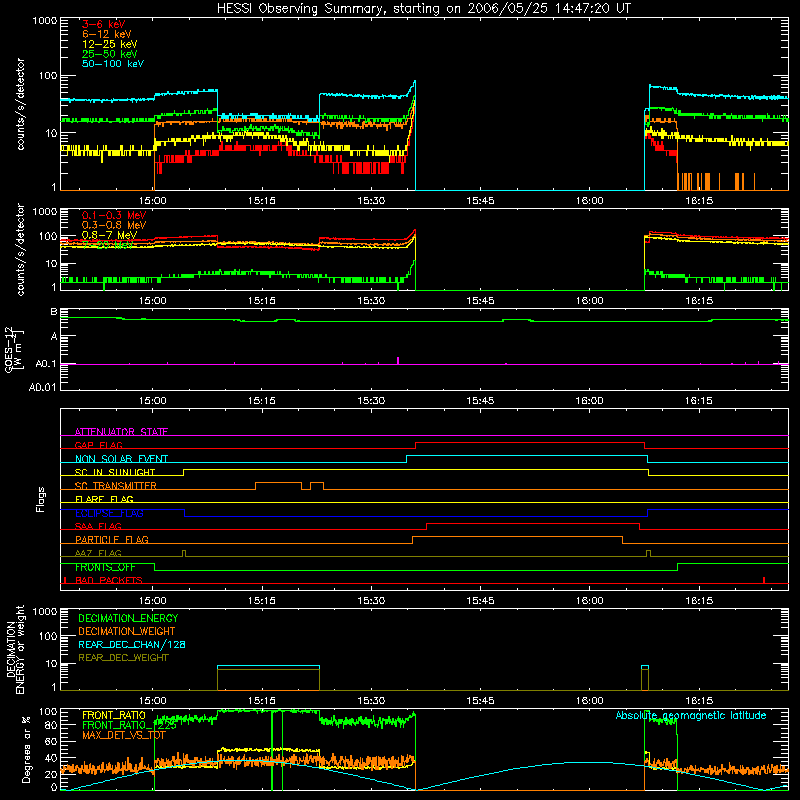Click the green FRONT_RATIO_1225 legend label

pos(129,725)
